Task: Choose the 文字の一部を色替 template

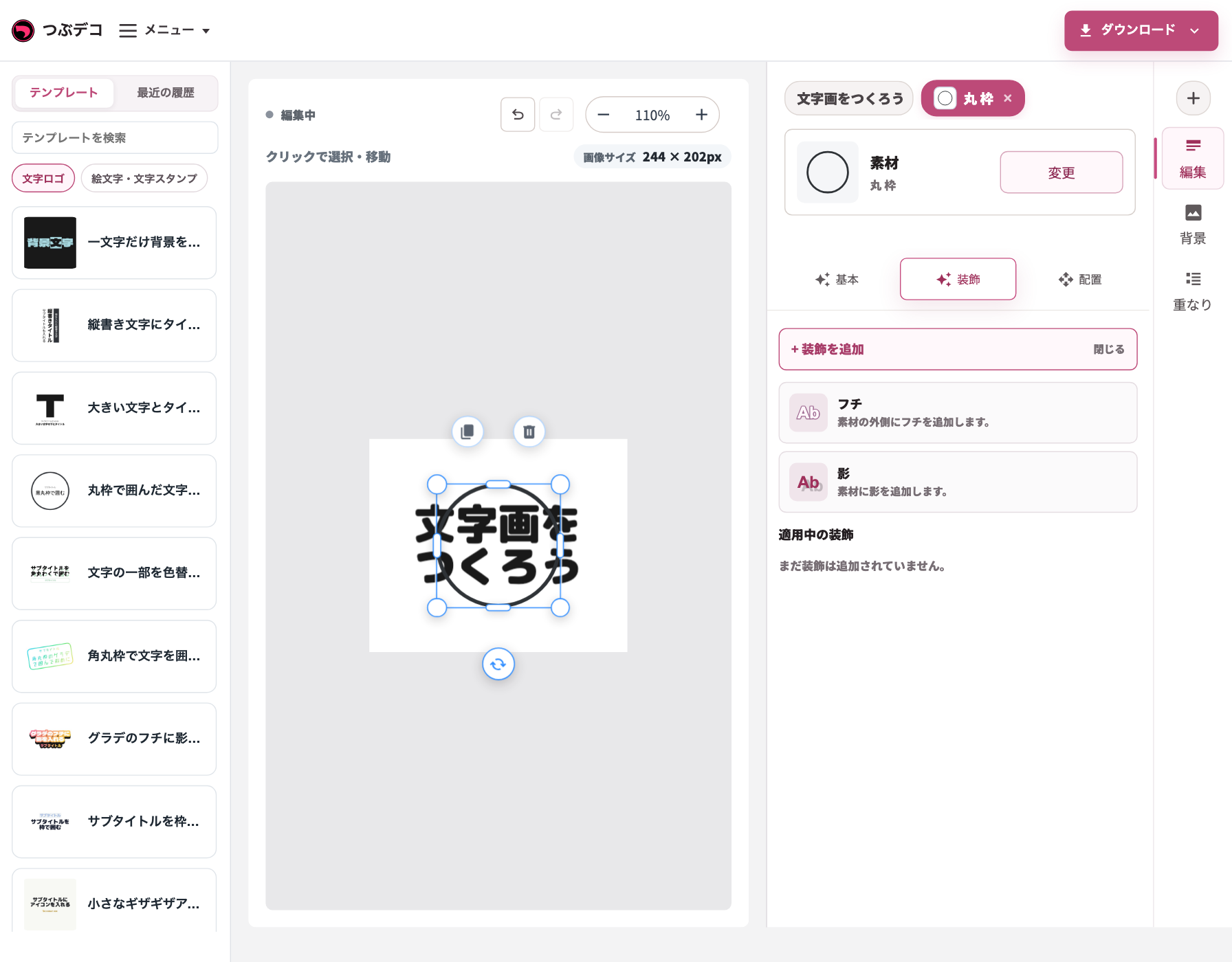Action: point(114,573)
